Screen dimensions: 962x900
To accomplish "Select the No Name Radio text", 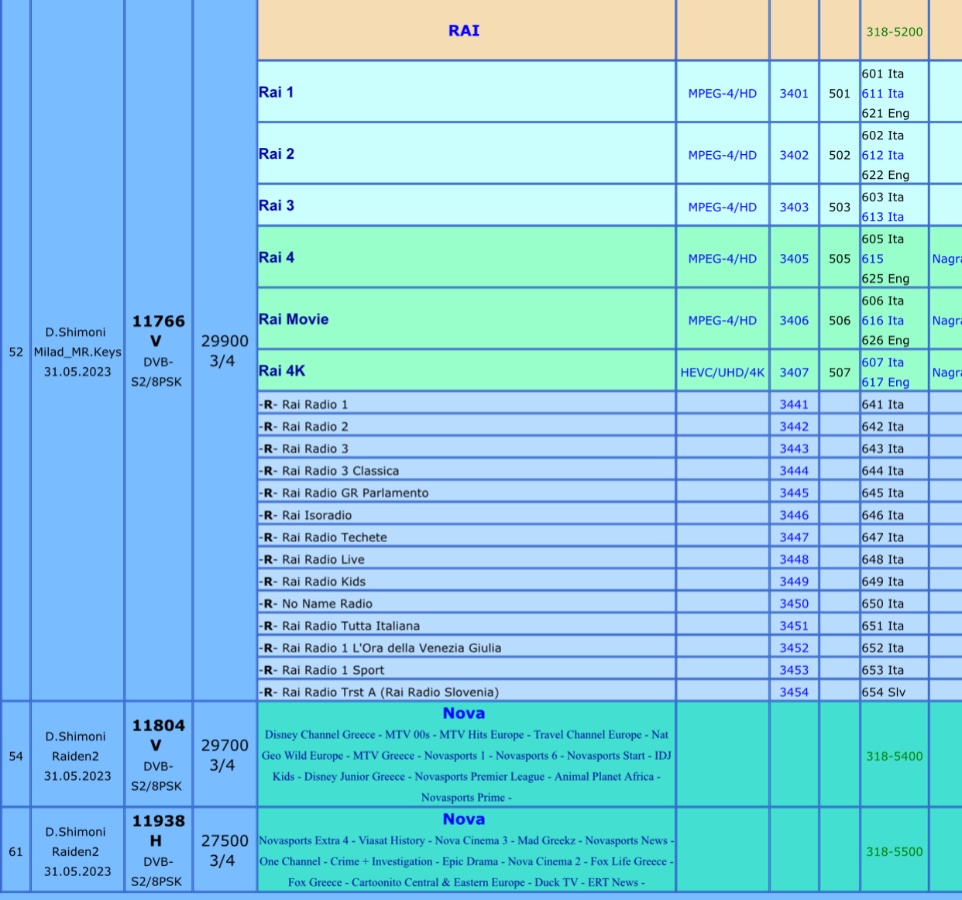I will (315, 603).
